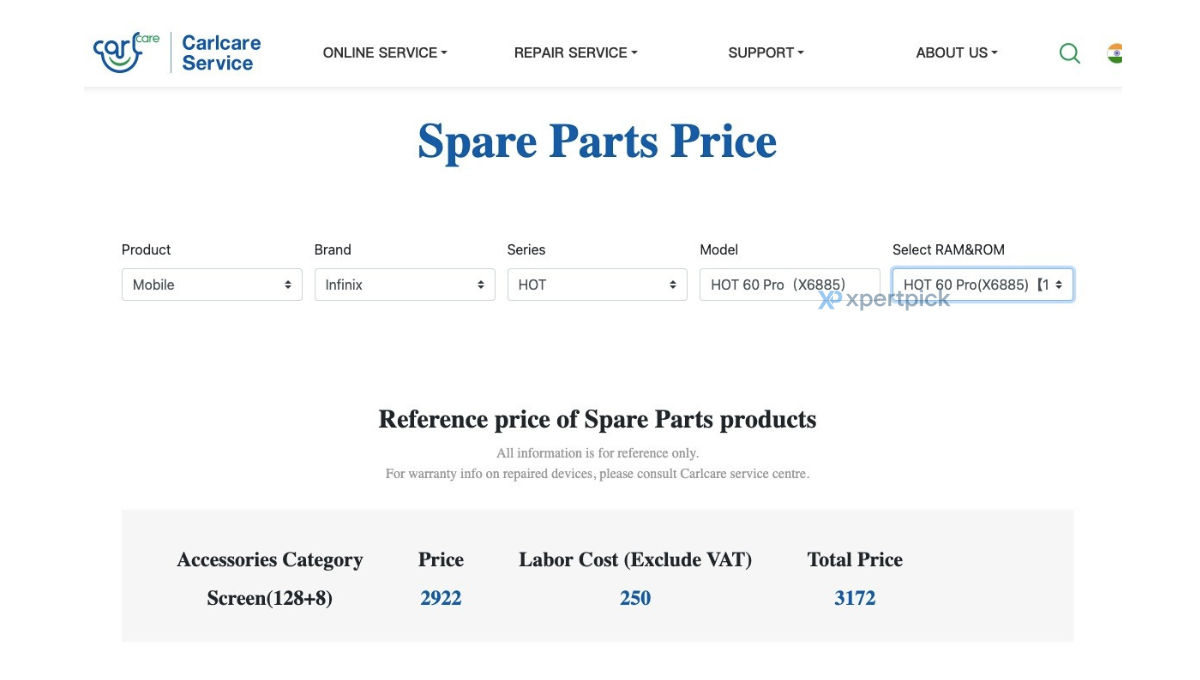Screen dimensions: 1200x680
Task: Open the Select RAM&ROM dropdown
Action: [x=983, y=284]
